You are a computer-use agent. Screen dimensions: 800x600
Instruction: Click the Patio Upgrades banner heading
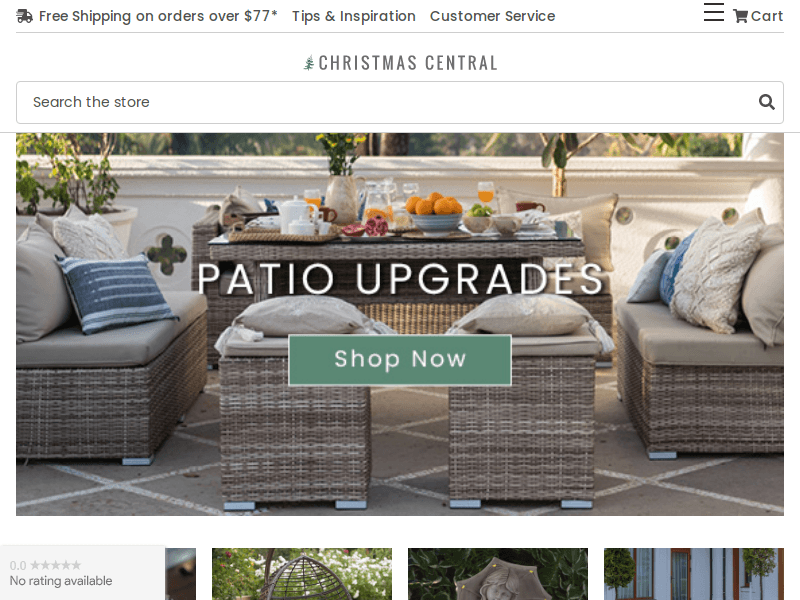(x=401, y=279)
